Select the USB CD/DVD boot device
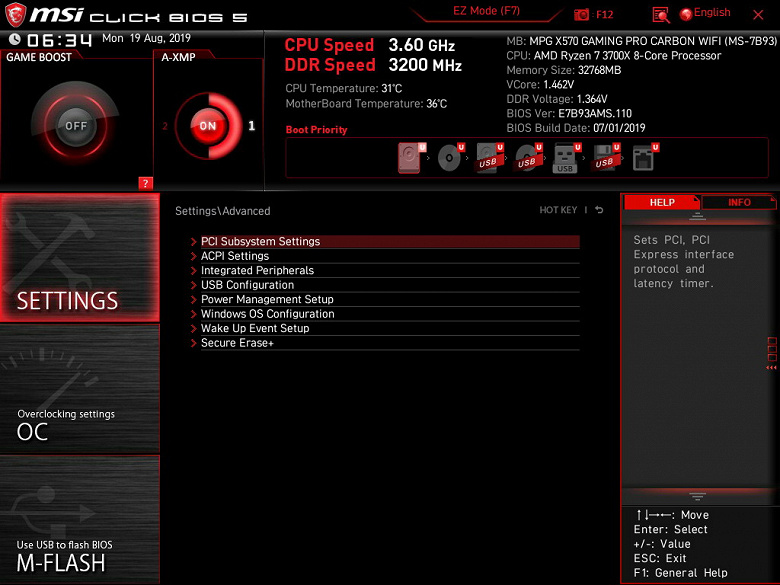Viewport: 780px width, 585px height. click(x=527, y=158)
